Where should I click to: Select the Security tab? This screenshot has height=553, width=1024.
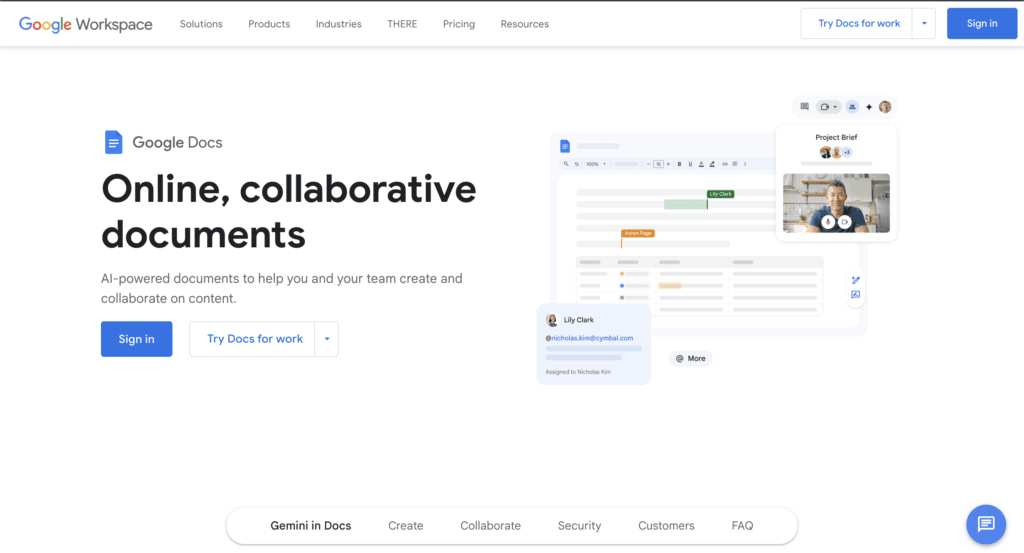point(579,526)
